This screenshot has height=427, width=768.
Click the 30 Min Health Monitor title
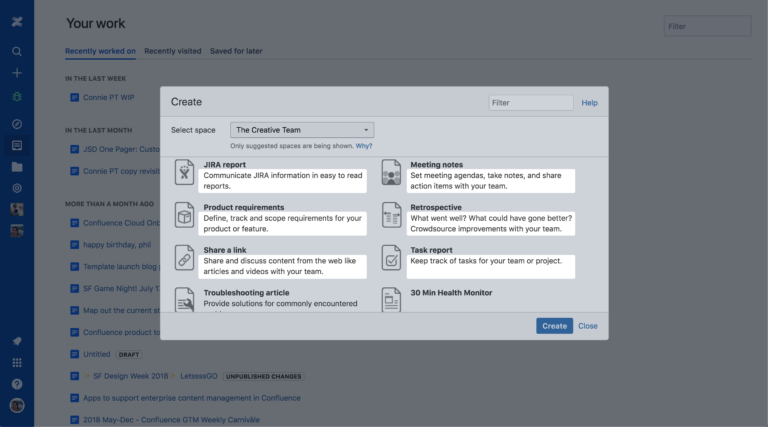451,292
